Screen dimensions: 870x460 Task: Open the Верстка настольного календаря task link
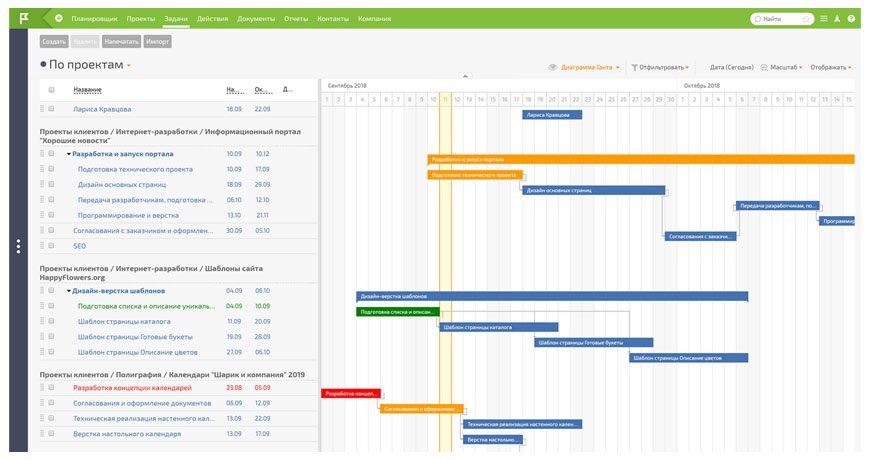click(x=127, y=434)
